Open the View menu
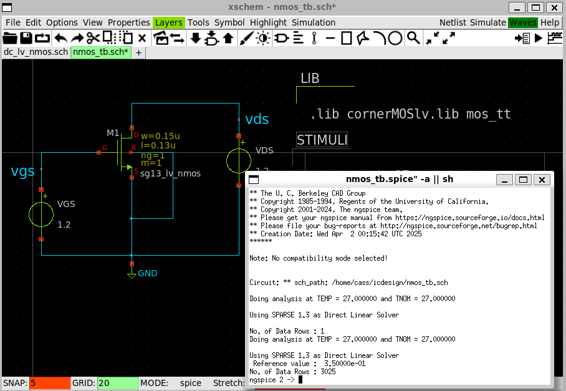The image size is (566, 391). 93,22
